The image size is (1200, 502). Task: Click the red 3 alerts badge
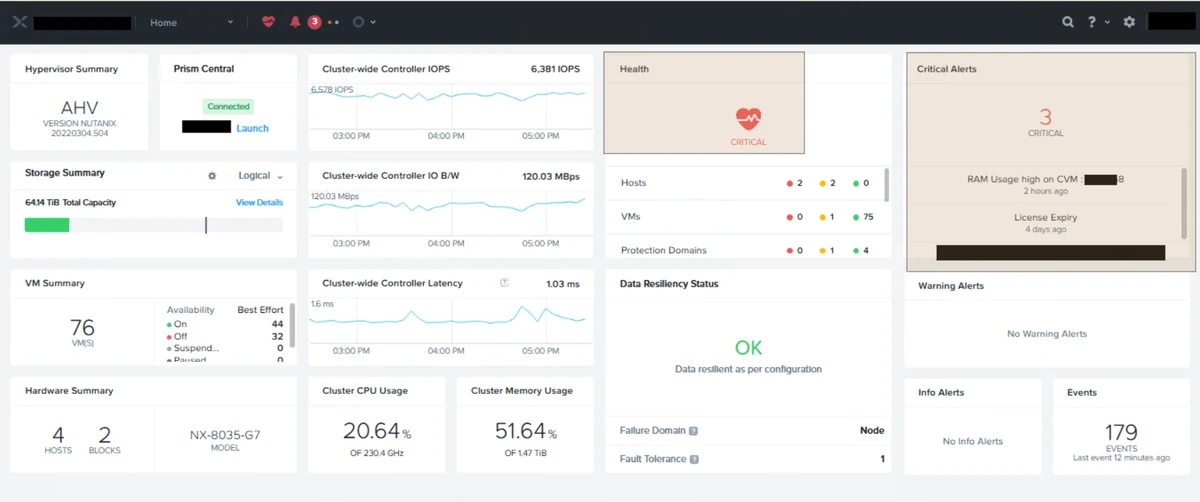coord(314,22)
